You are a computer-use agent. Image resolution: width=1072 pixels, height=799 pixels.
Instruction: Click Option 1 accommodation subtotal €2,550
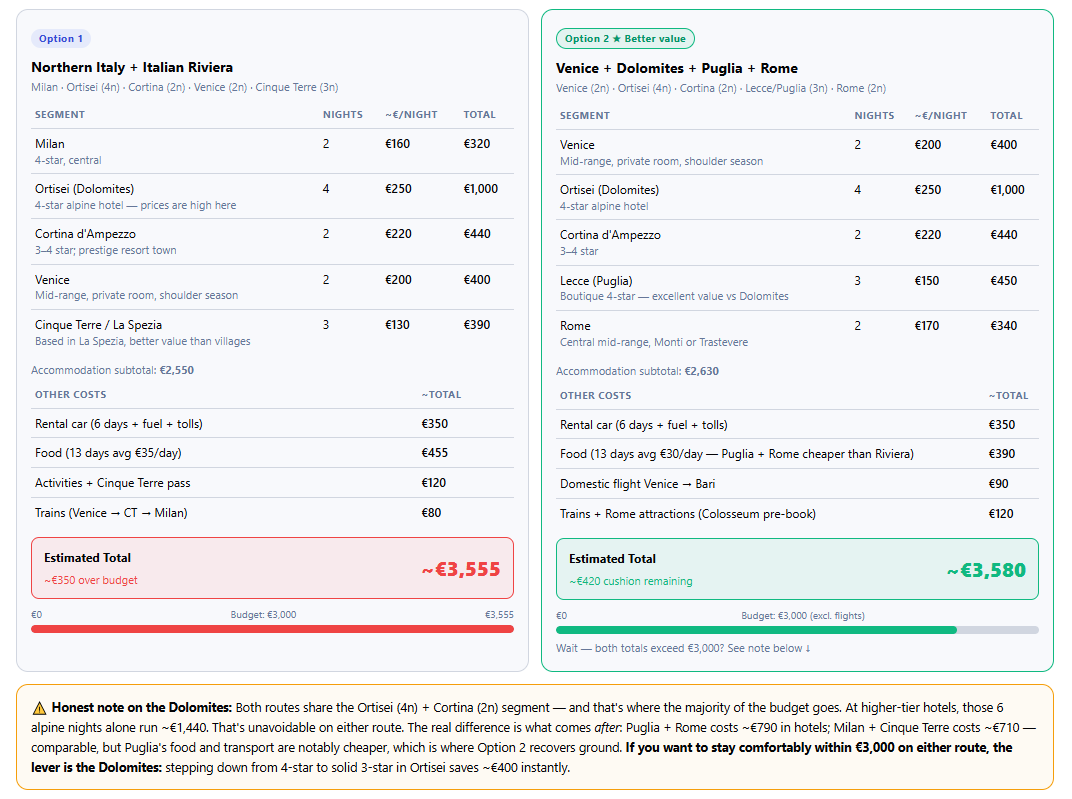(x=113, y=370)
